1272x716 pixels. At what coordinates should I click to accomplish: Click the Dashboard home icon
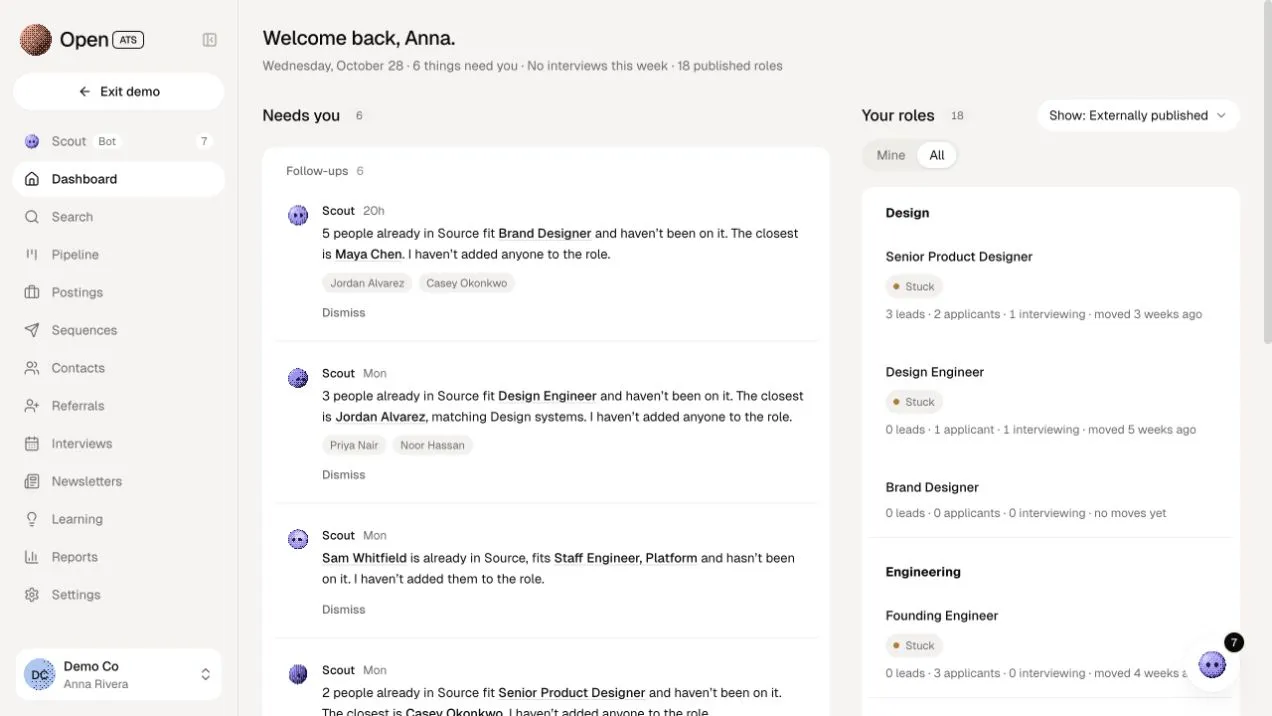point(32,179)
